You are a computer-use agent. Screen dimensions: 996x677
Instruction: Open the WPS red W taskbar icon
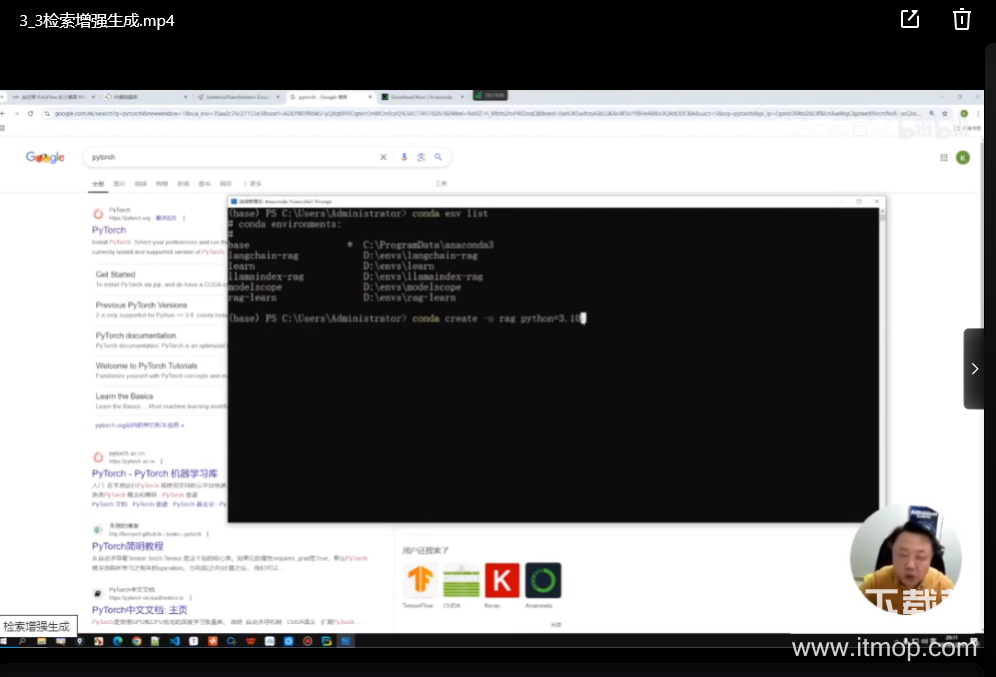coord(251,641)
